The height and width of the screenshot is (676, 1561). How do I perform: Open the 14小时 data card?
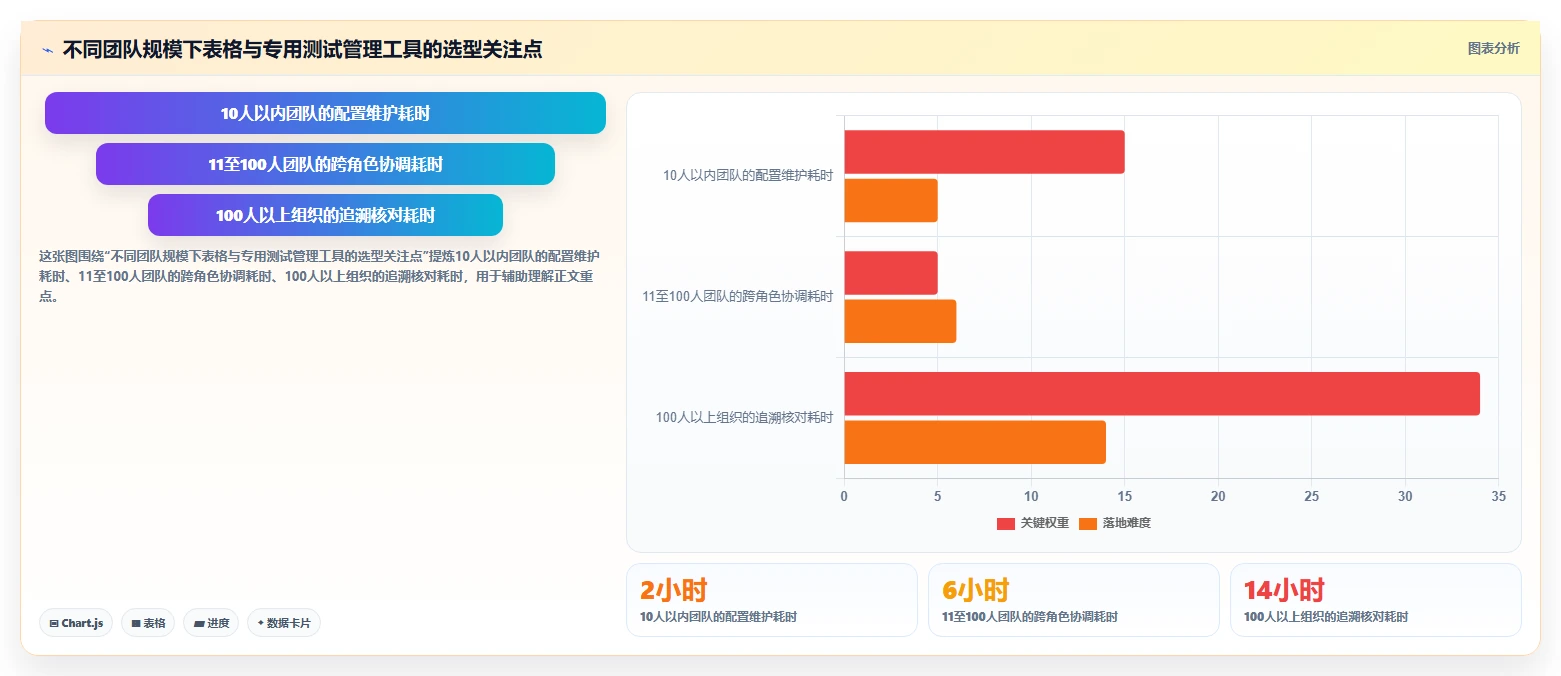tap(1376, 600)
